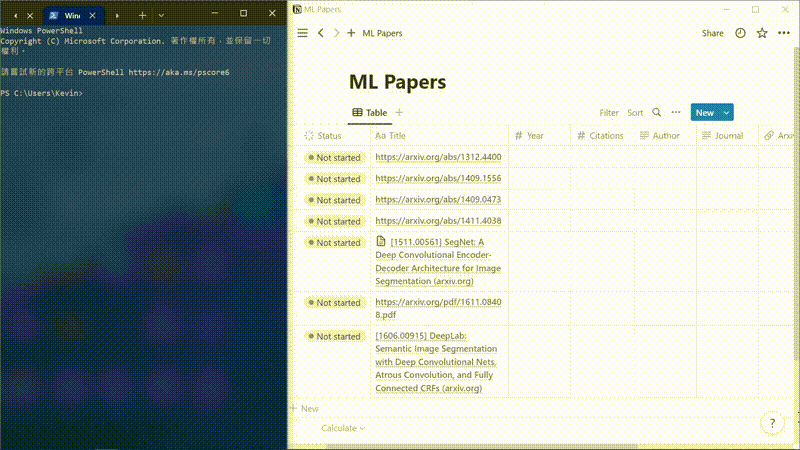Open the page options three-dot menu
This screenshot has width=800, height=450.
(x=784, y=33)
